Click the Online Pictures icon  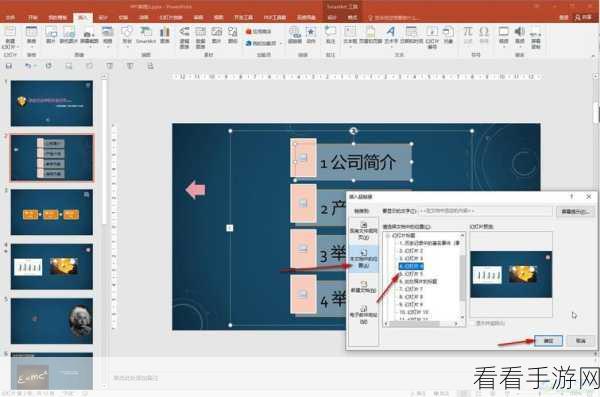click(68, 32)
